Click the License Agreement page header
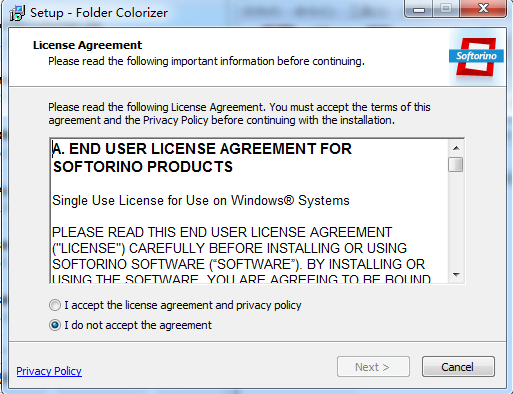 point(87,45)
